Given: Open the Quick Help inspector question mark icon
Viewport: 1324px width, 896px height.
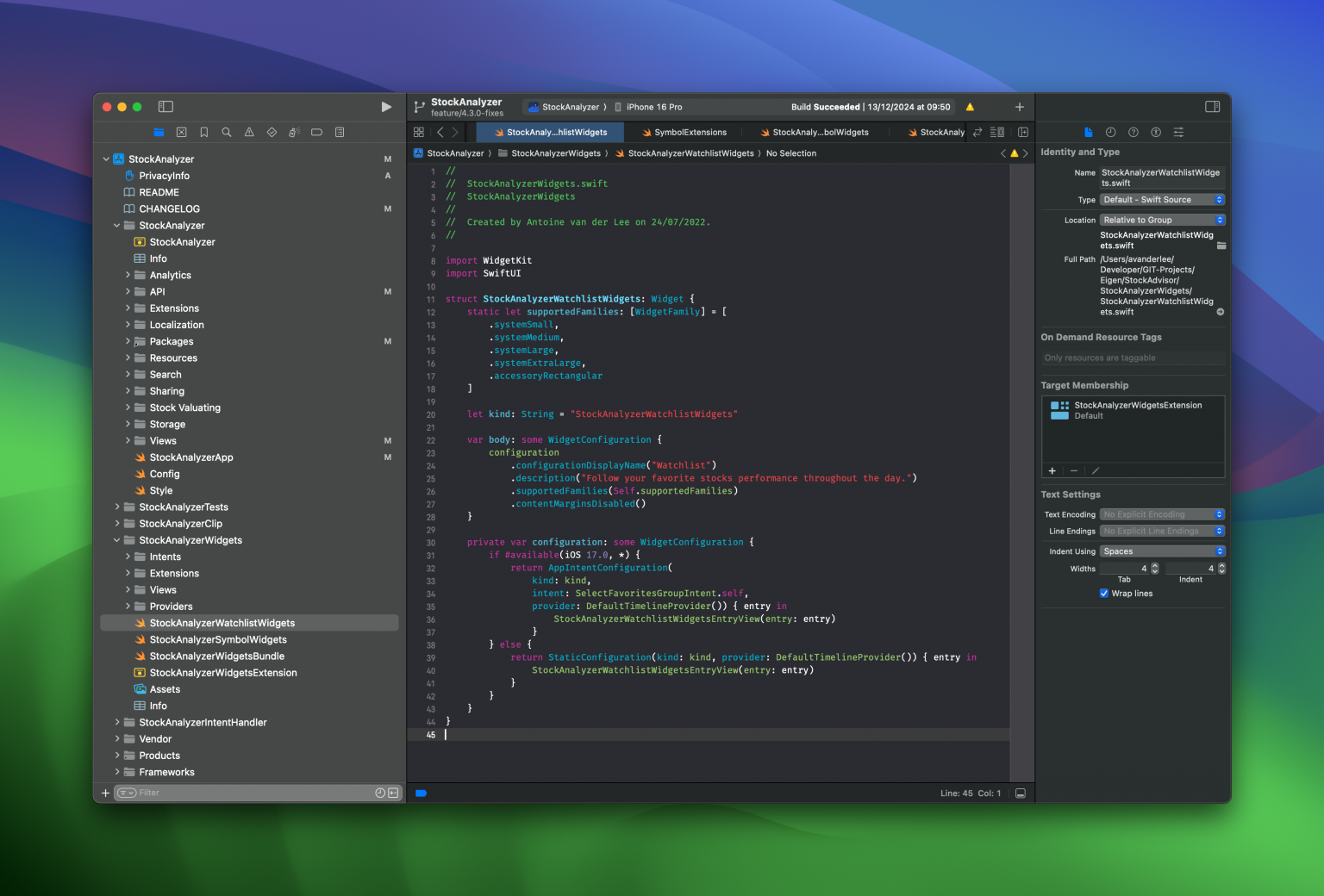Looking at the screenshot, I should tap(1134, 132).
